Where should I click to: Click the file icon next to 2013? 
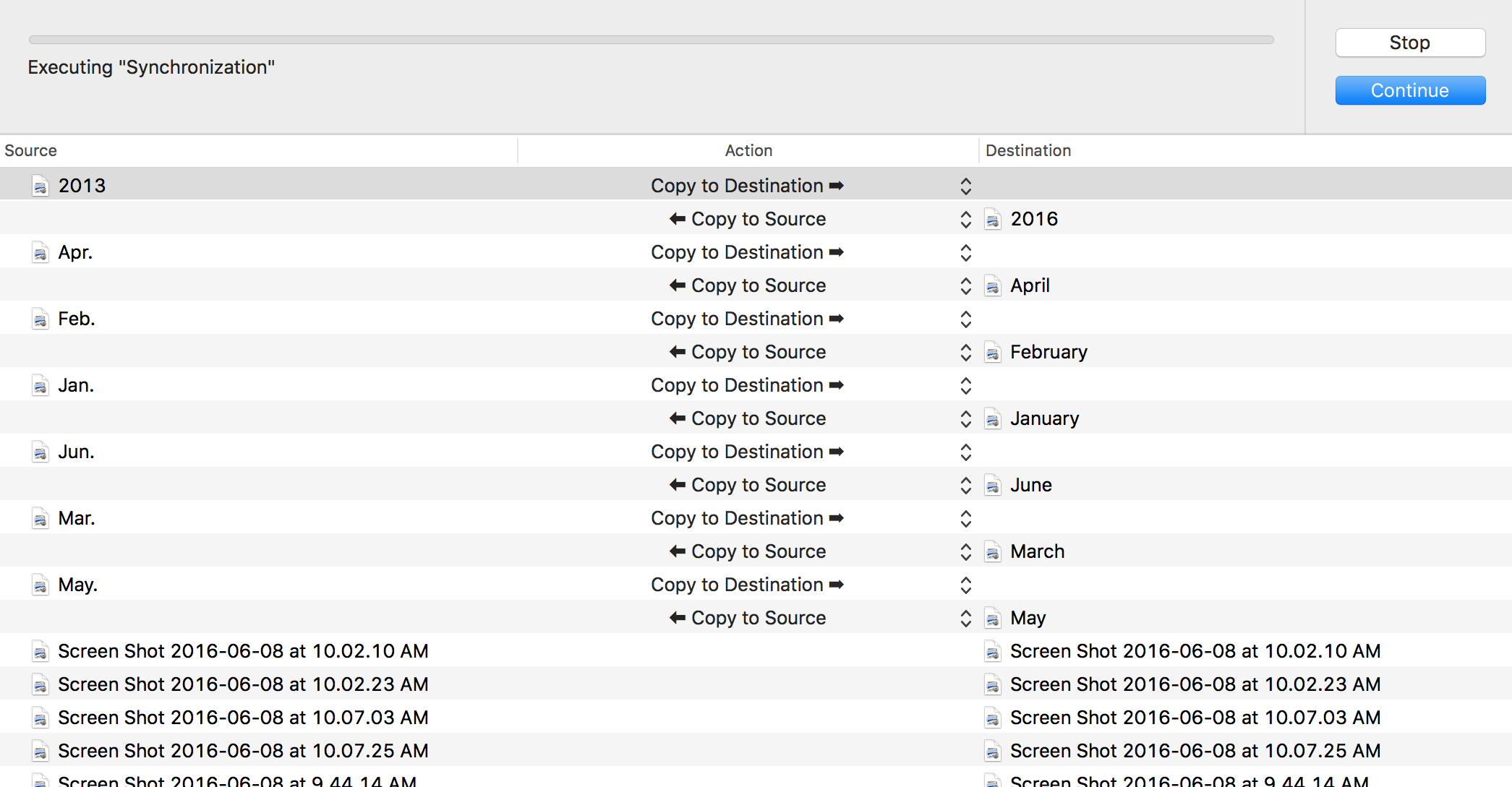[40, 186]
